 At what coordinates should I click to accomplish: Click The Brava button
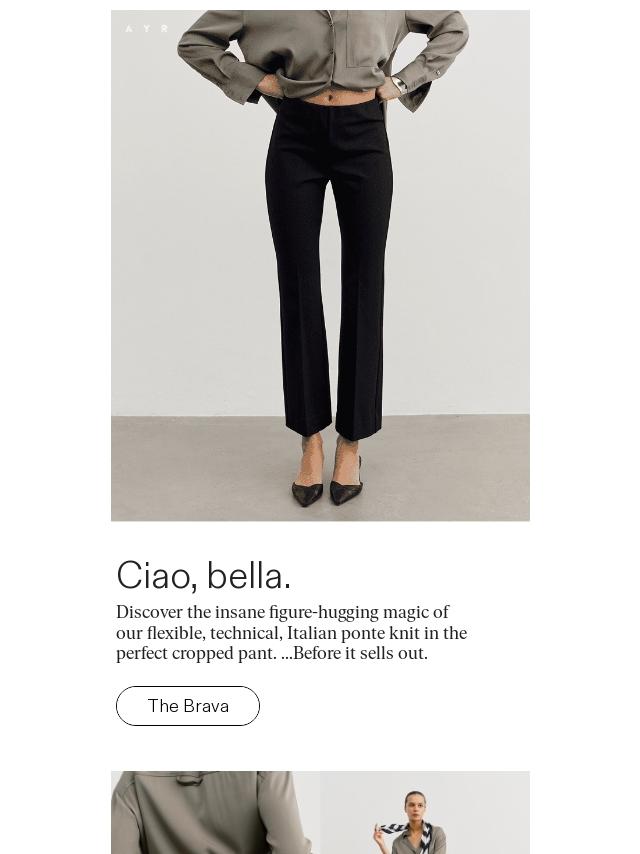(x=188, y=706)
